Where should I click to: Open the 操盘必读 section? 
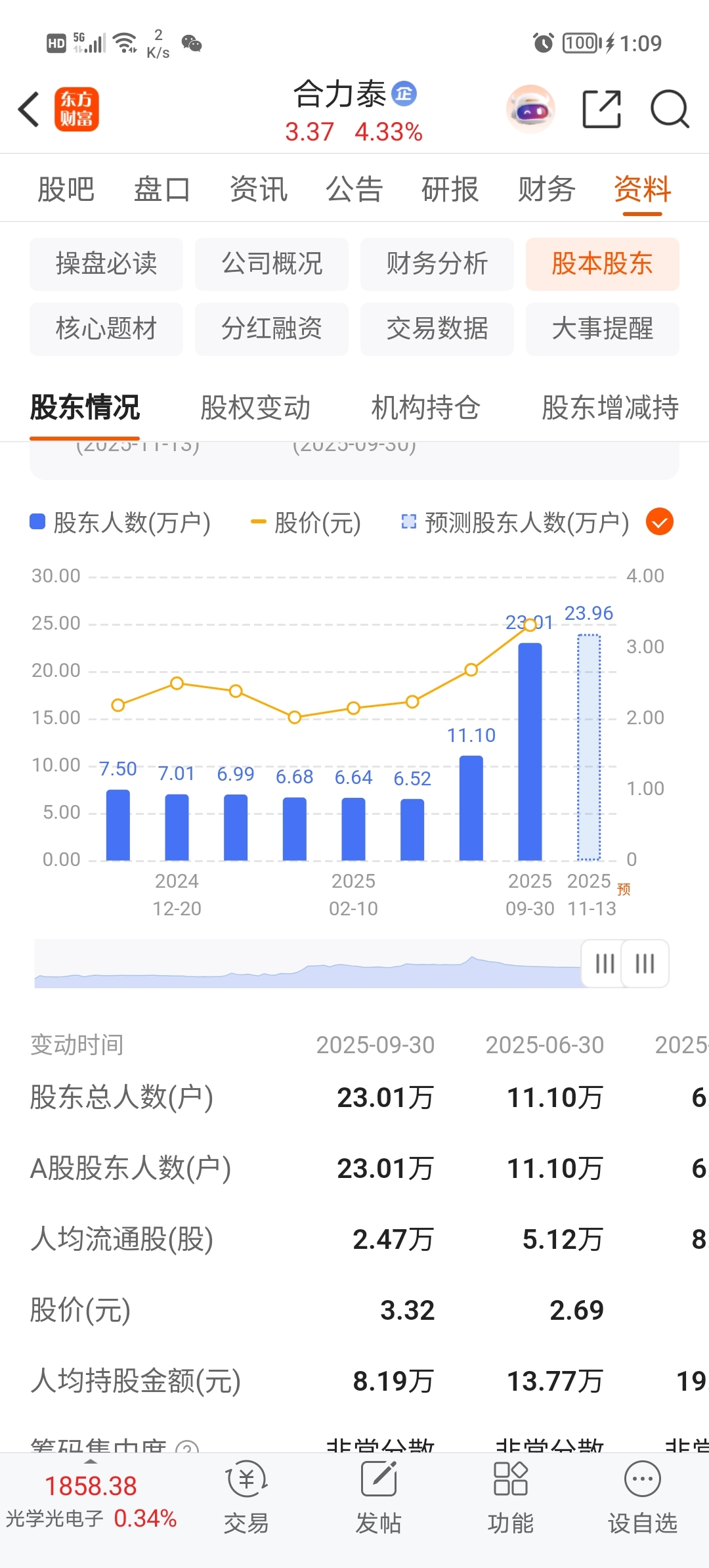106,264
